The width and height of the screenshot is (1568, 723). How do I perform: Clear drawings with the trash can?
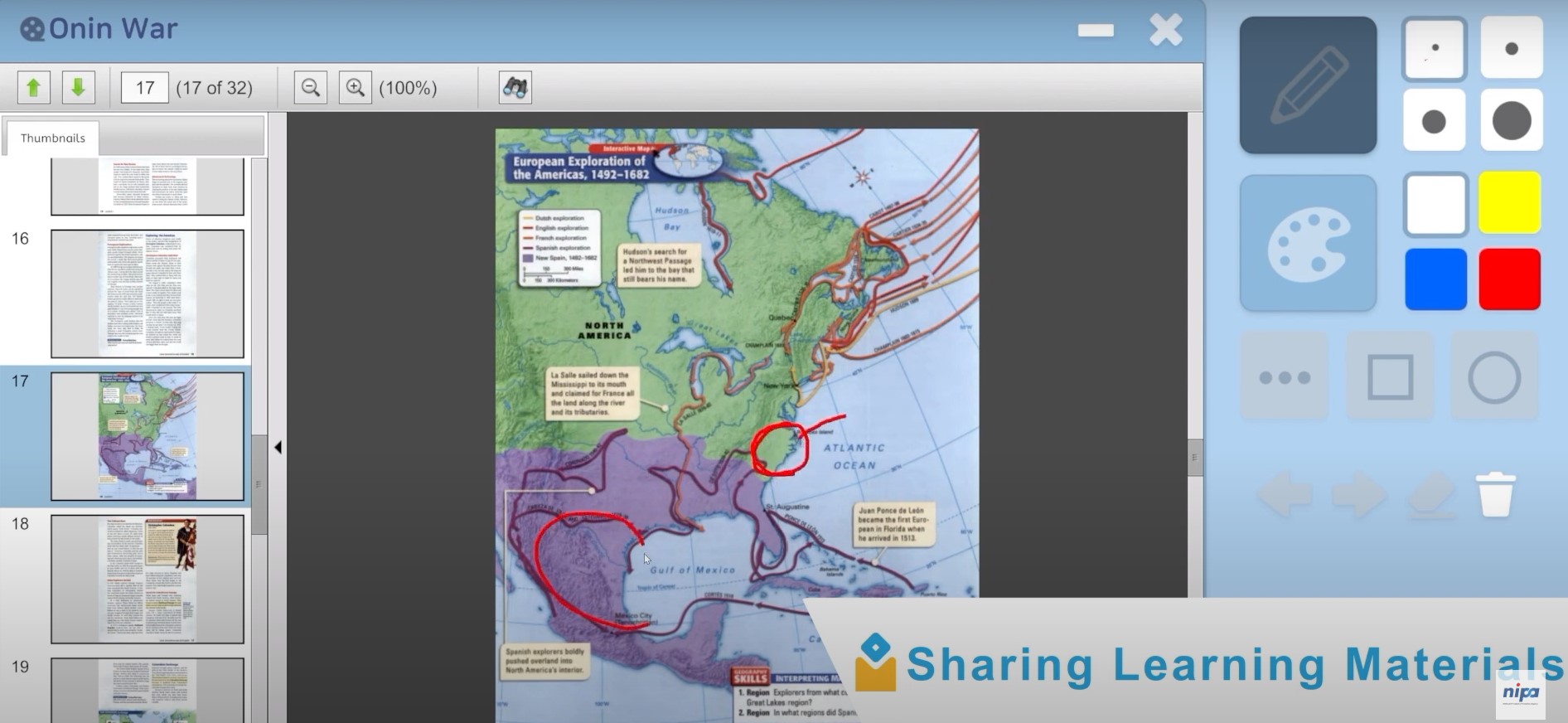[x=1496, y=495]
